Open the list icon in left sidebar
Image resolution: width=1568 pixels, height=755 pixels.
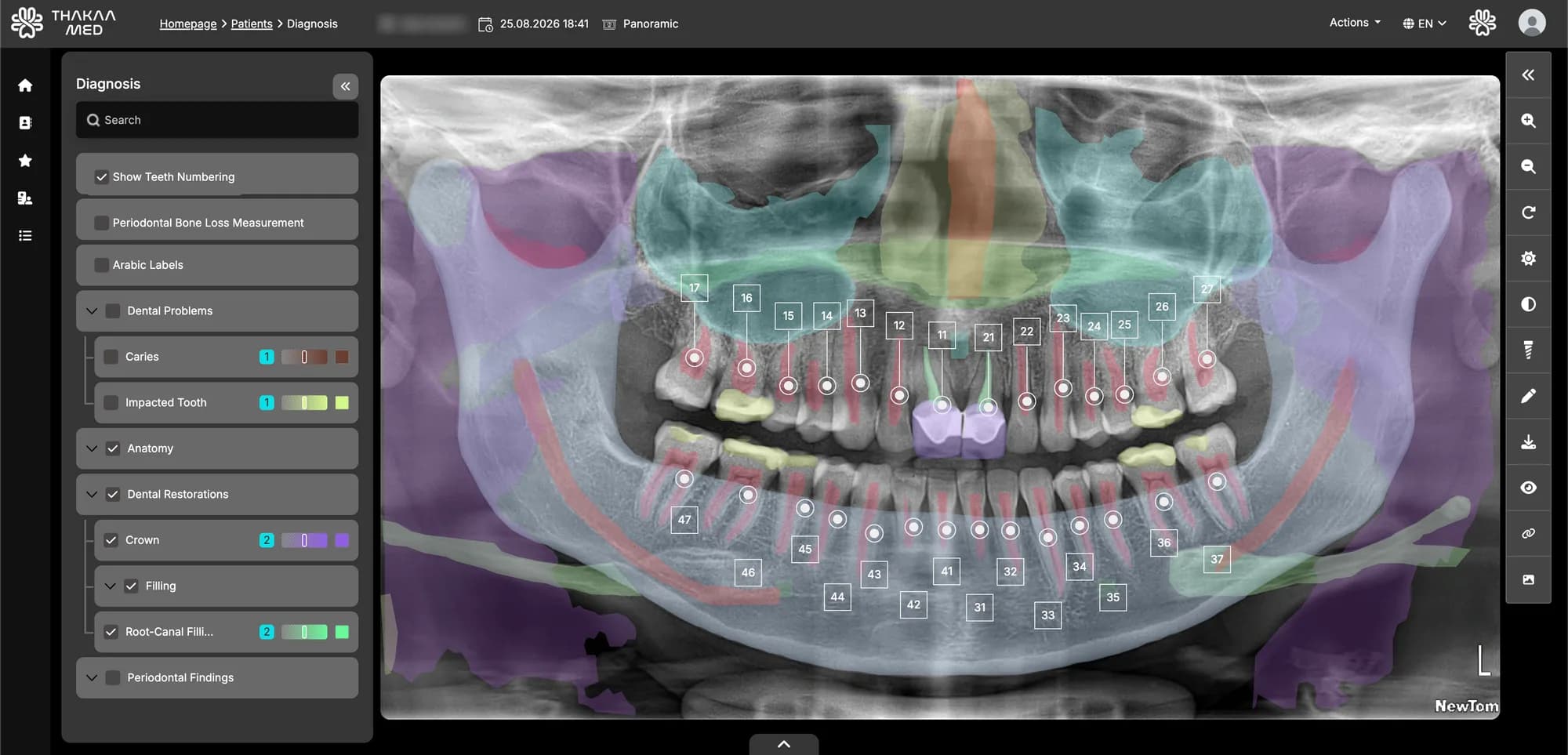[25, 236]
